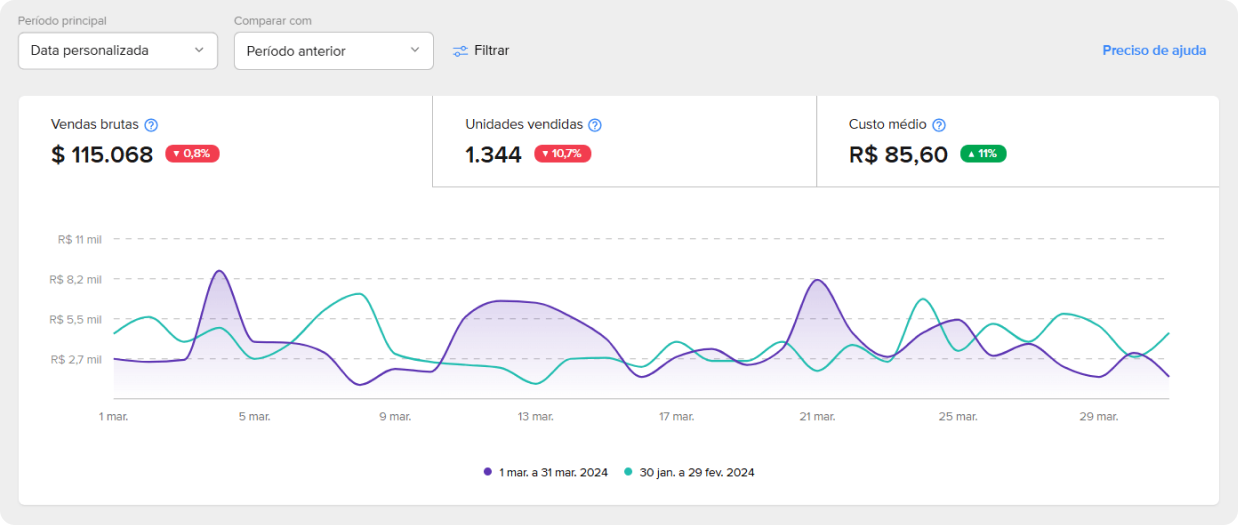Click the help icon beside Unidades vendidas
1238x525 pixels.
(x=595, y=125)
